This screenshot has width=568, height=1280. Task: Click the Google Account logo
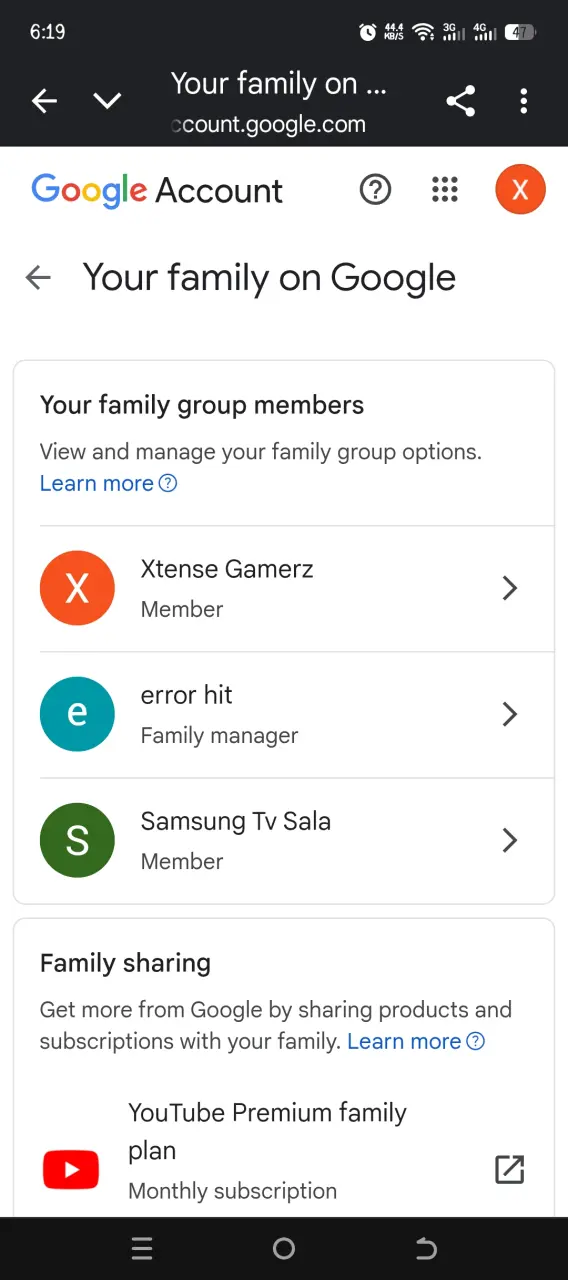pyautogui.click(x=157, y=190)
